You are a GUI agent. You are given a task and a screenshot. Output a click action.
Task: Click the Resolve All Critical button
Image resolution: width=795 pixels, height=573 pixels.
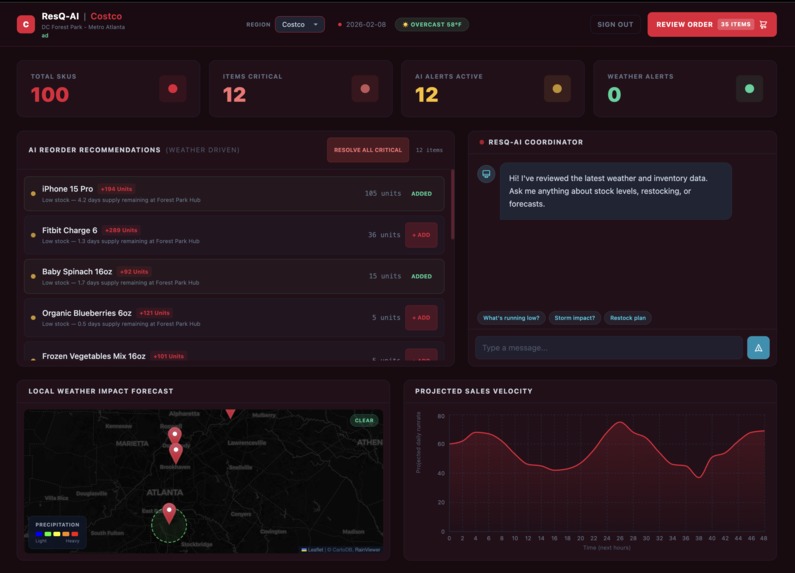pyautogui.click(x=368, y=150)
